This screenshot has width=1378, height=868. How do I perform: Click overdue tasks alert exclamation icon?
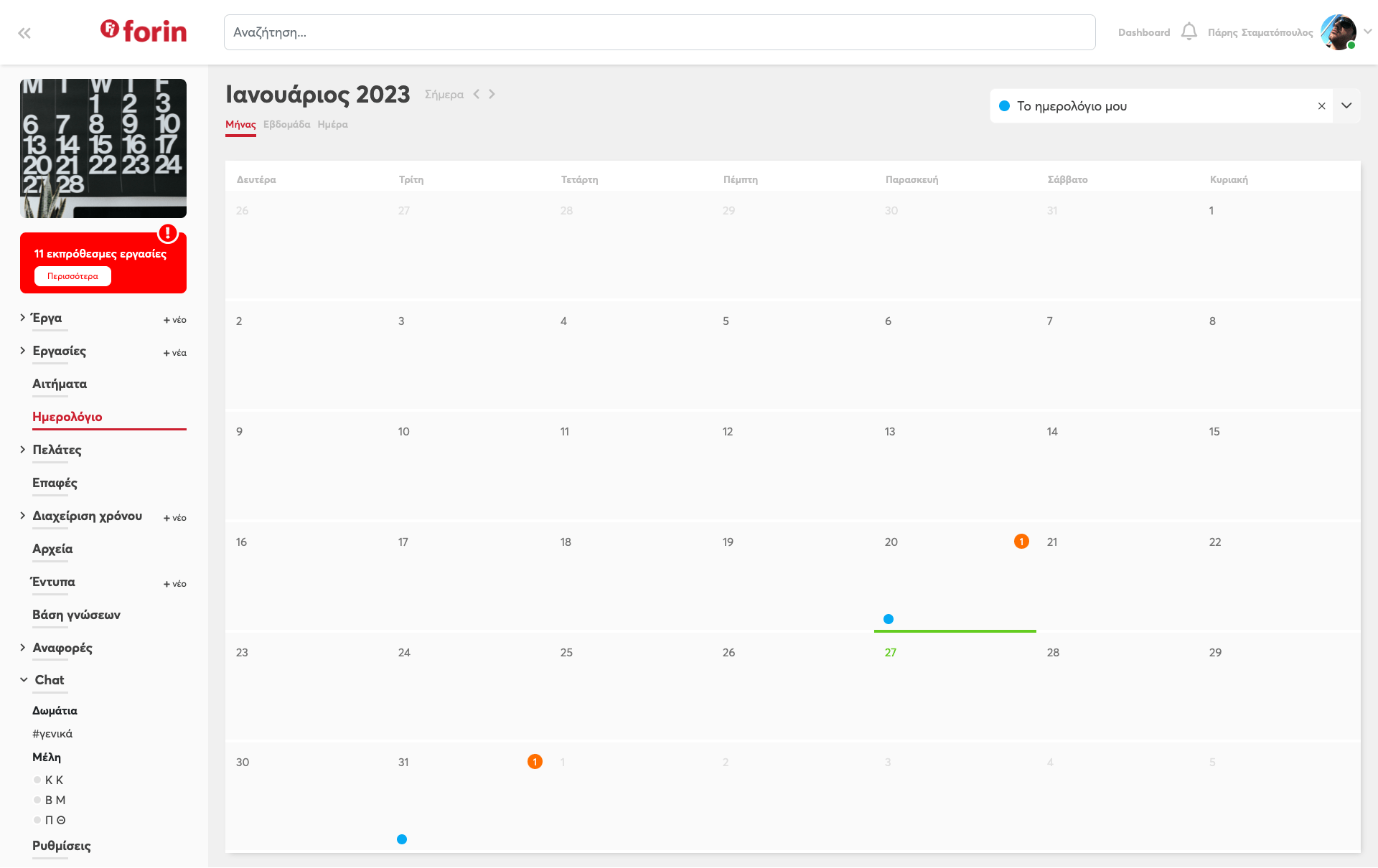click(168, 233)
